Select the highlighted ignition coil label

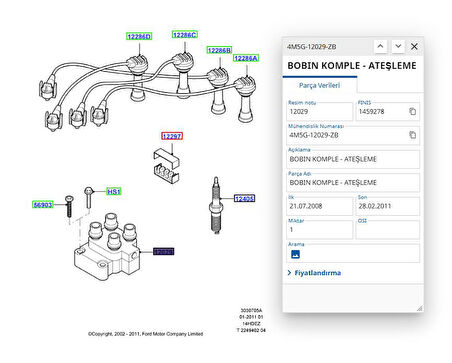point(164,251)
